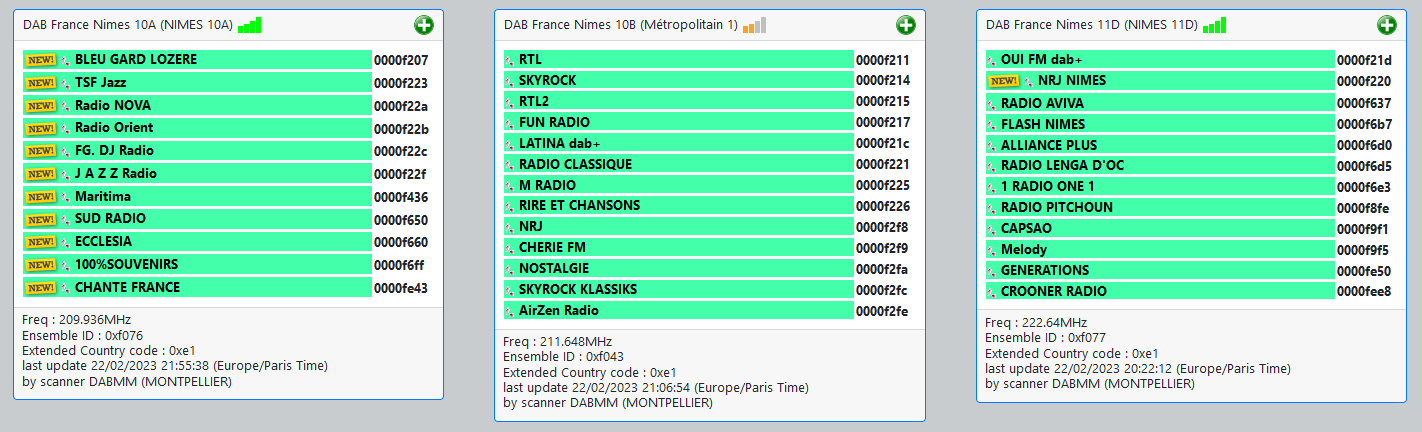
Task: Click NEW! badge beside BLEU GARD LOZERE
Action: coord(40,60)
